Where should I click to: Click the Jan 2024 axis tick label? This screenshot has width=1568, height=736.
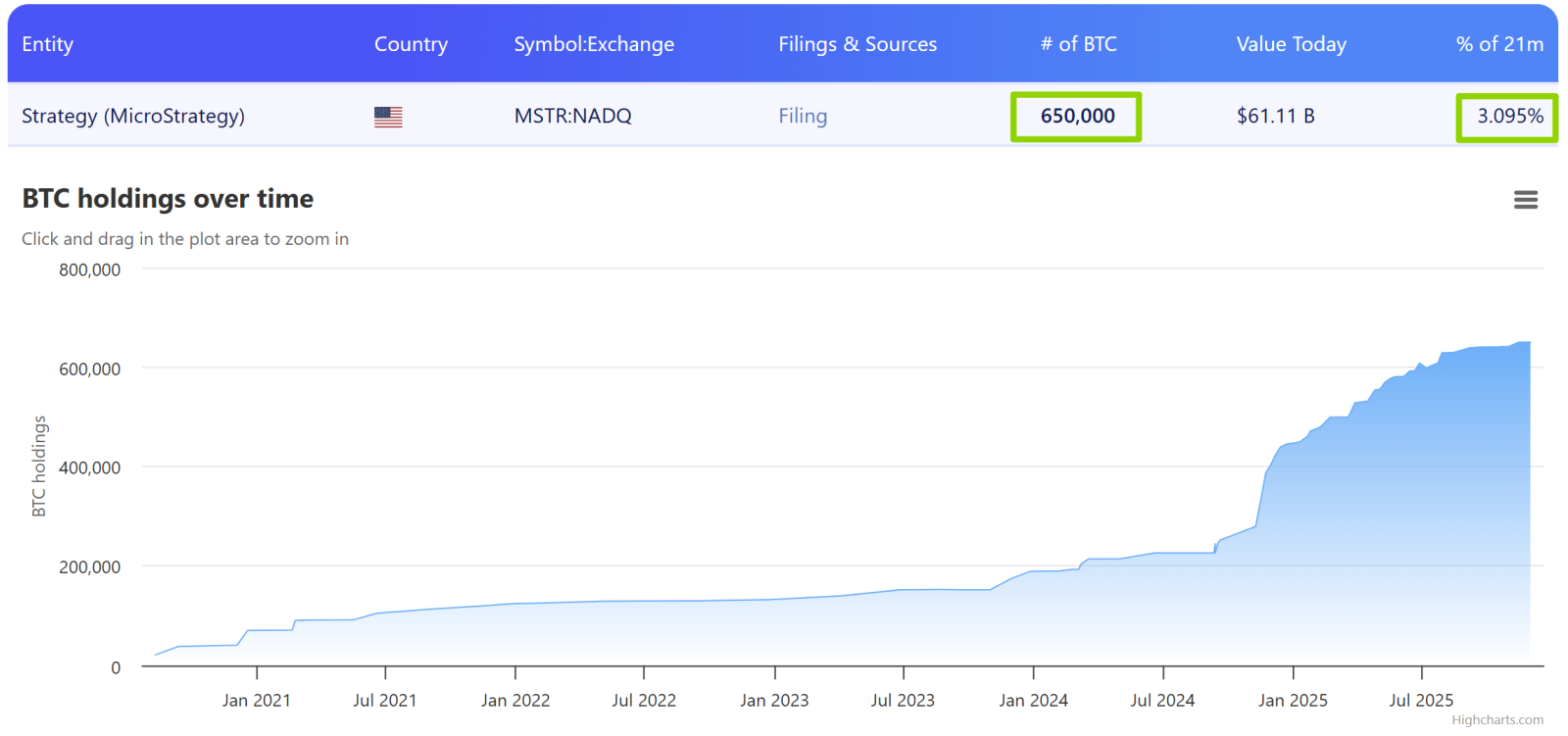[1033, 701]
